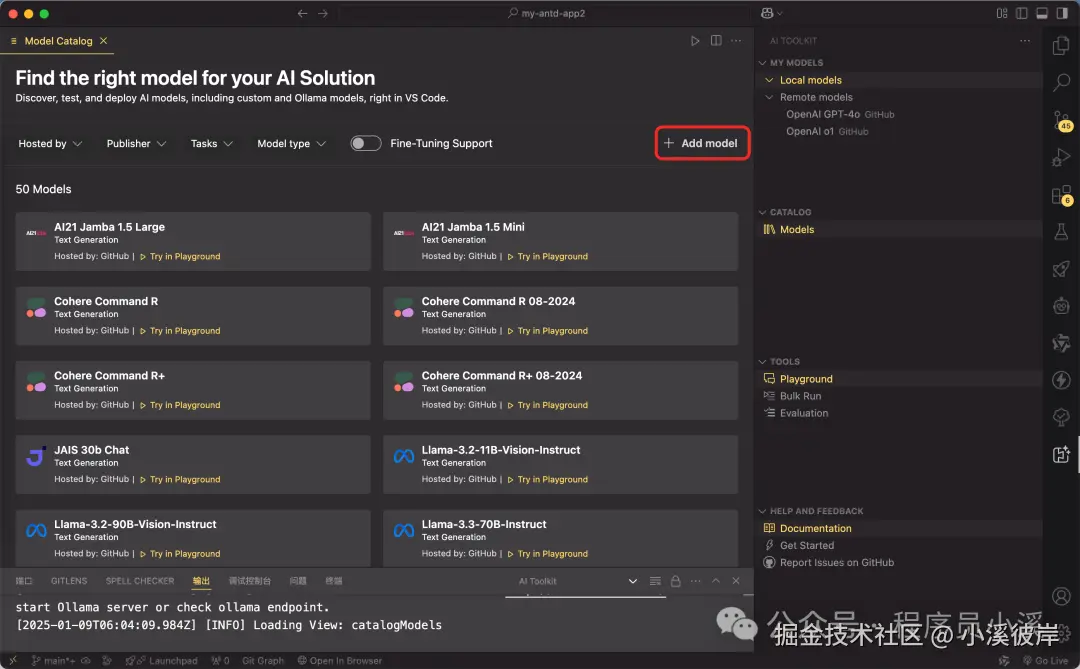Open the Tasks filter dropdown
Viewport: 1080px width, 669px height.
point(211,143)
